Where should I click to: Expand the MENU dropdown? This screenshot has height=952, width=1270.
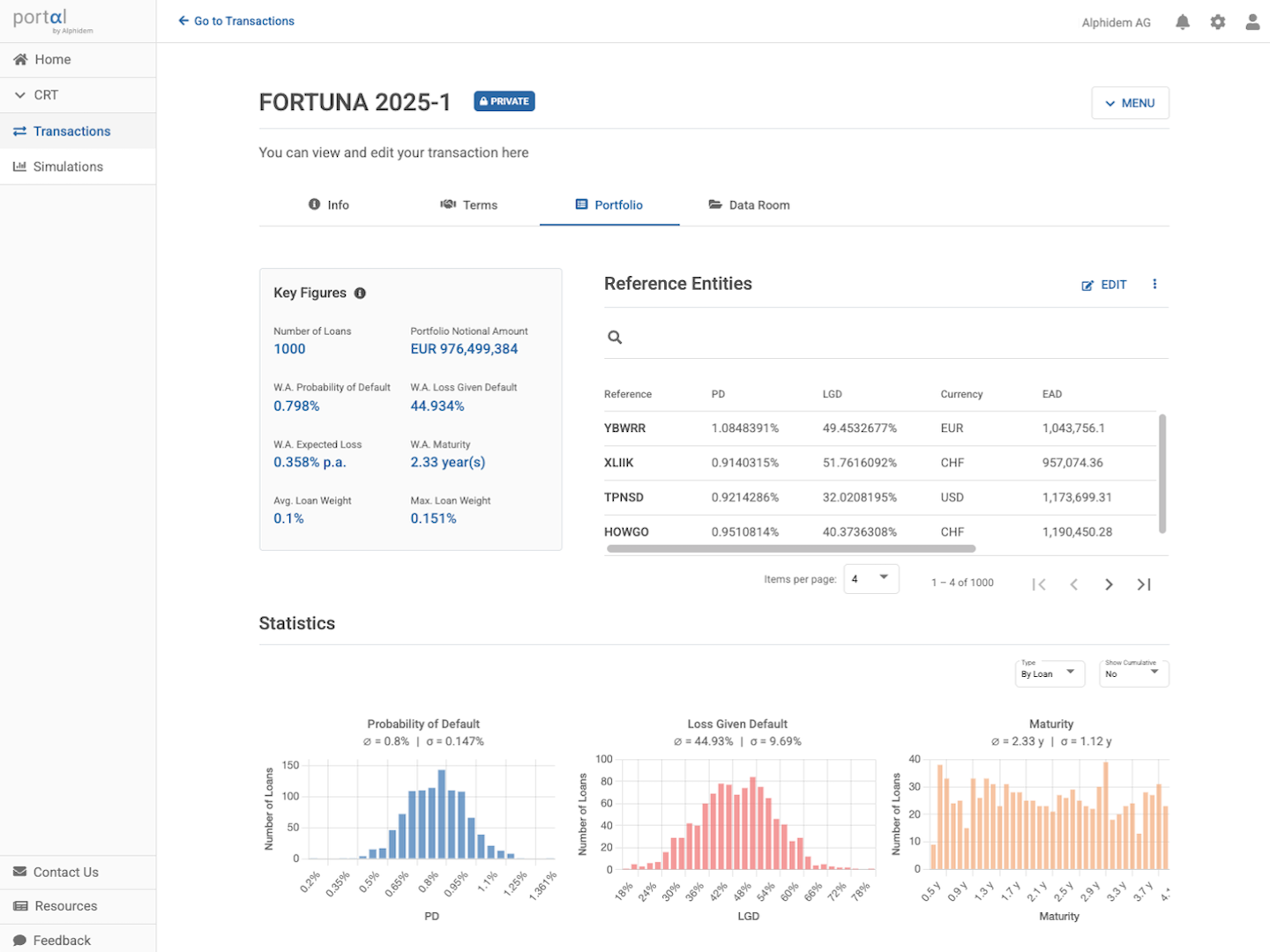[x=1130, y=103]
